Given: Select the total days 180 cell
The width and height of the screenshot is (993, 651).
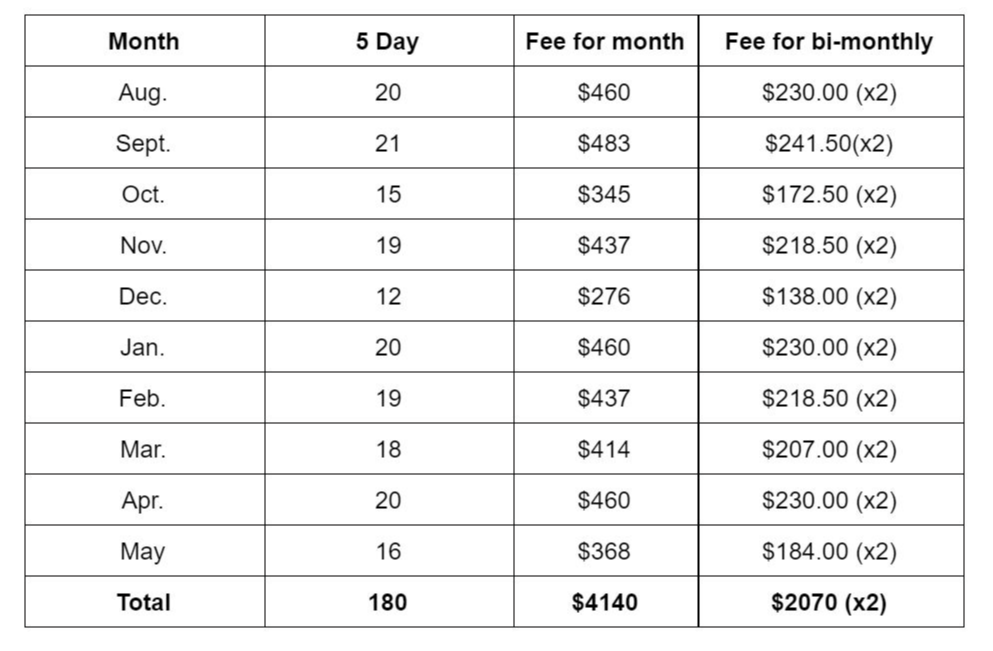Looking at the screenshot, I should [x=389, y=602].
